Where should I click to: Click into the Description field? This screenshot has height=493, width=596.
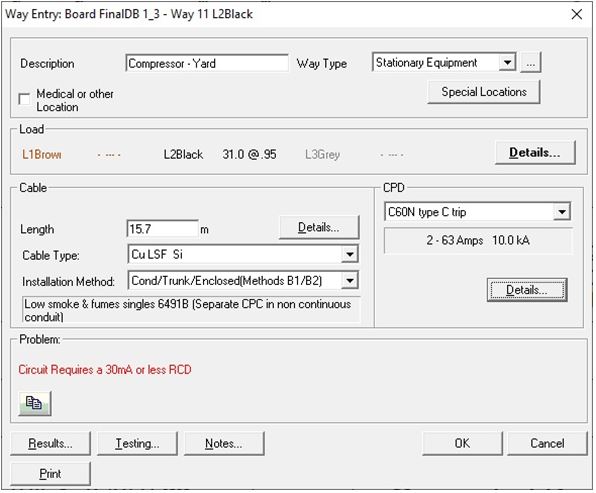tap(207, 63)
